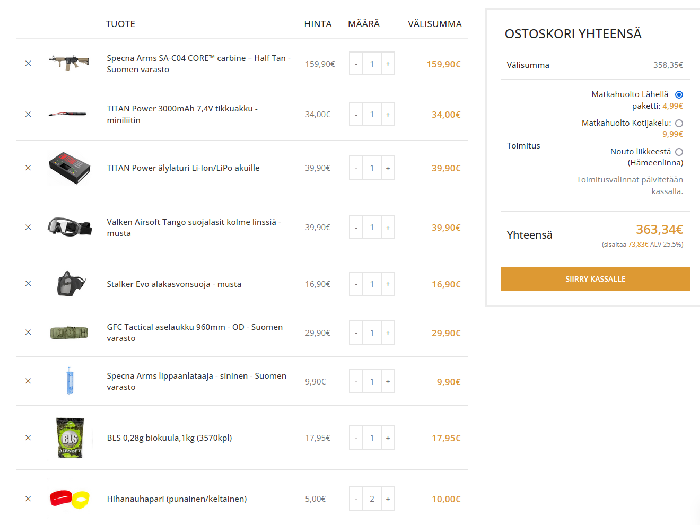
Task: Click the SIIRRY KASSALLE checkout button
Action: 595,279
